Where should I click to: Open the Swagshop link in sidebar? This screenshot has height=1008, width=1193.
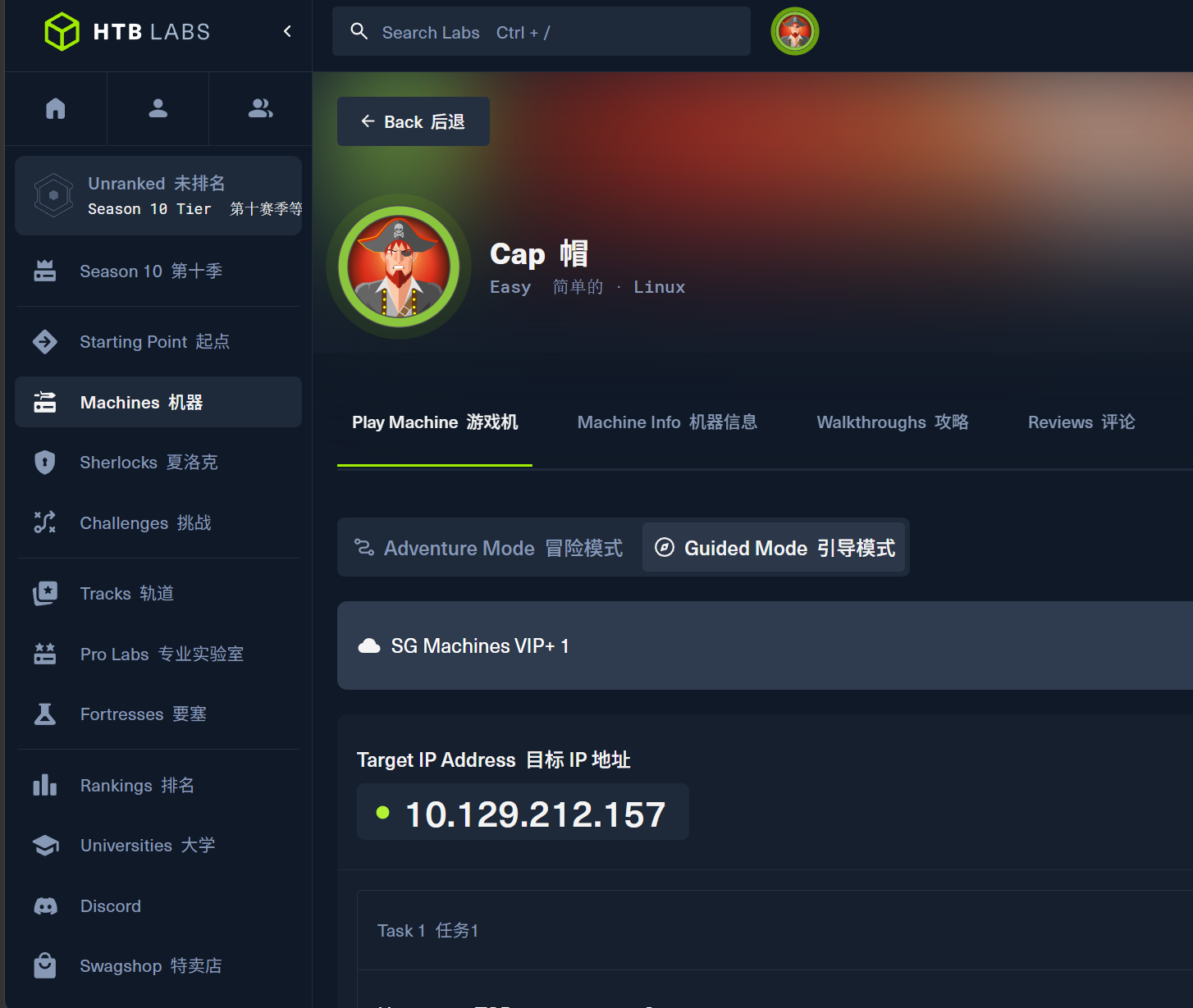tap(158, 965)
